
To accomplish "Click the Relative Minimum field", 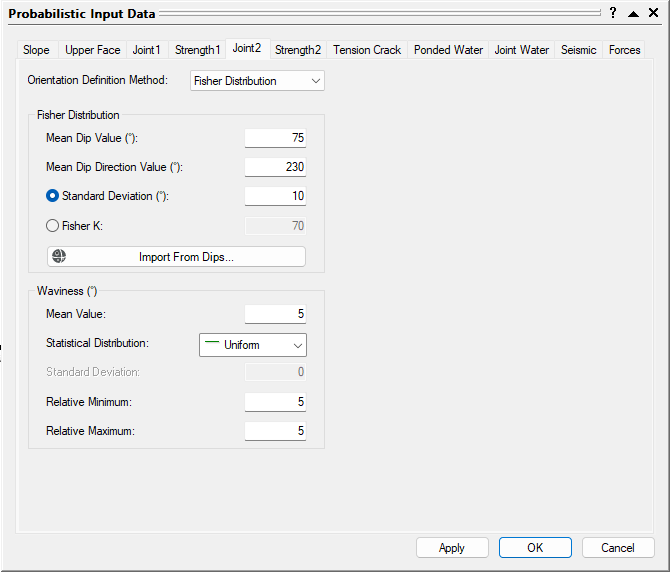I will (x=275, y=402).
